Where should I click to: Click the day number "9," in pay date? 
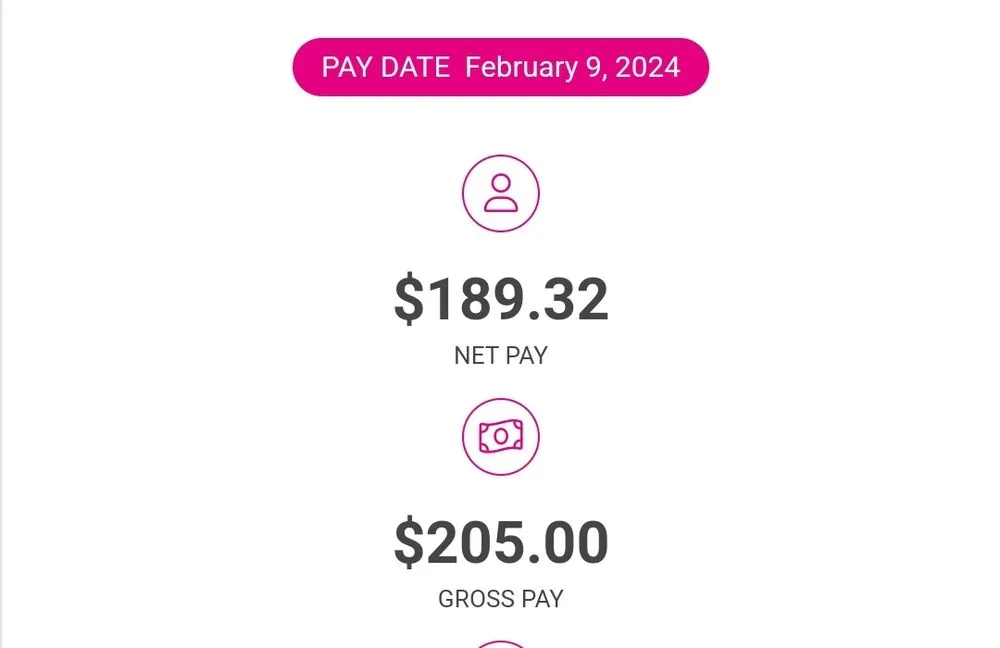click(x=596, y=68)
